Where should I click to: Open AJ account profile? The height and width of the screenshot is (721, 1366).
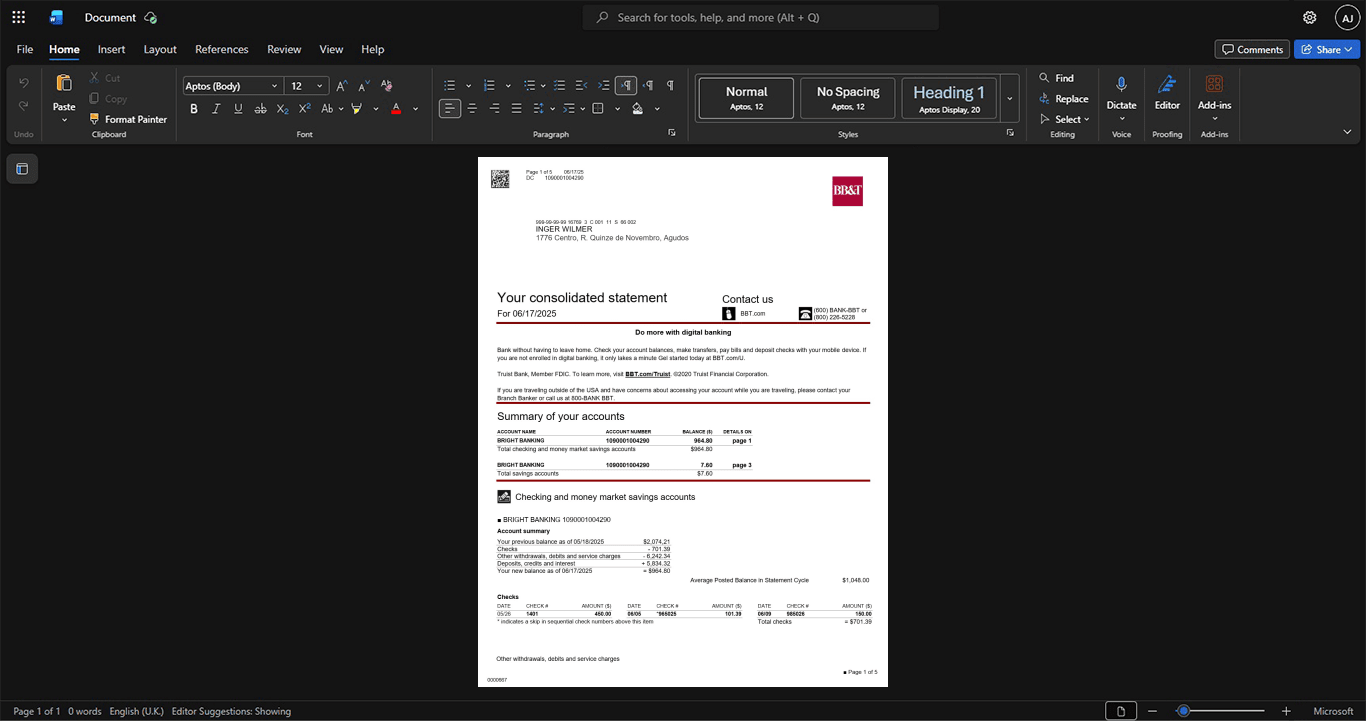click(1348, 17)
